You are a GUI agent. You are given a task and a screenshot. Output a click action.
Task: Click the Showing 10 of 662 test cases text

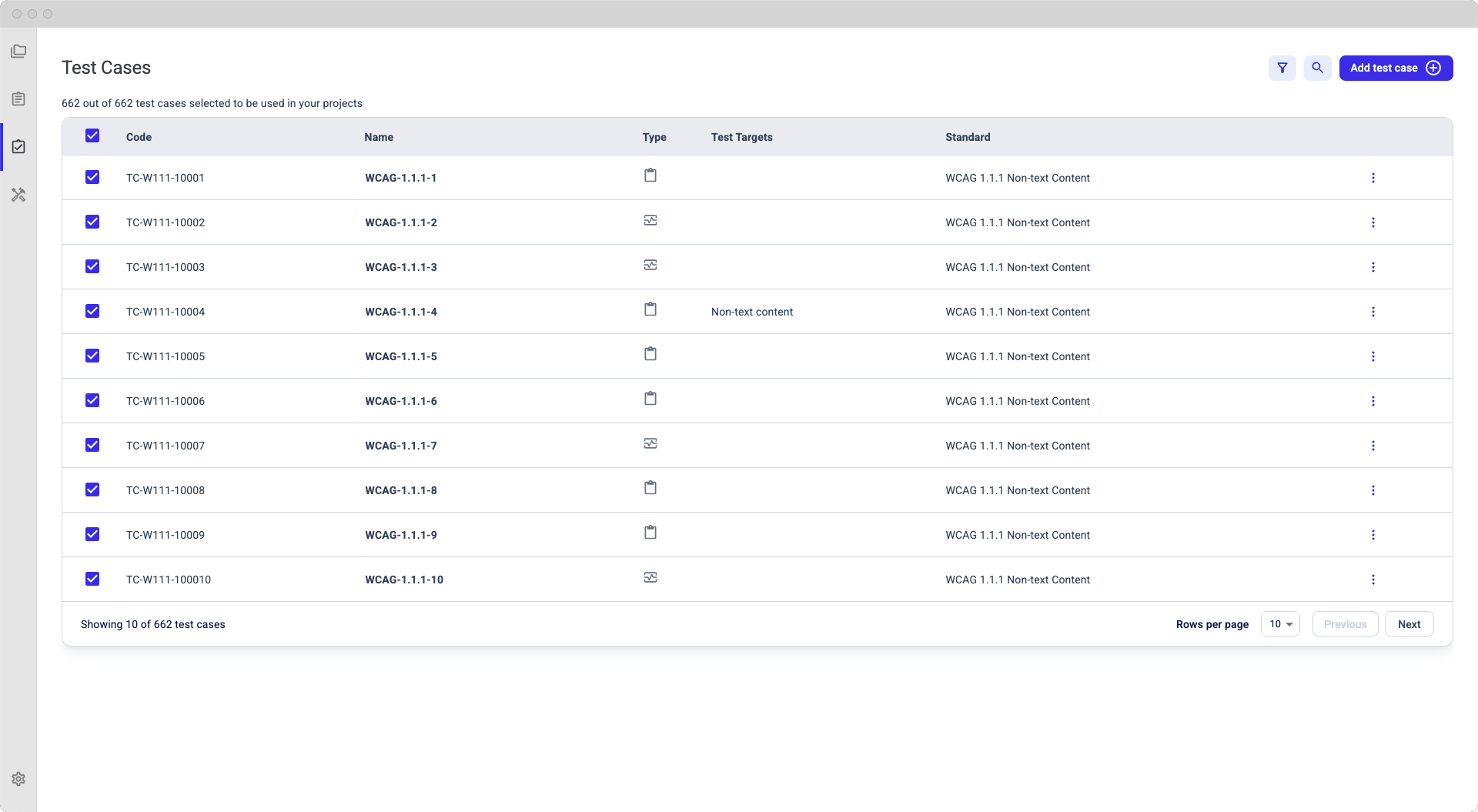152,624
